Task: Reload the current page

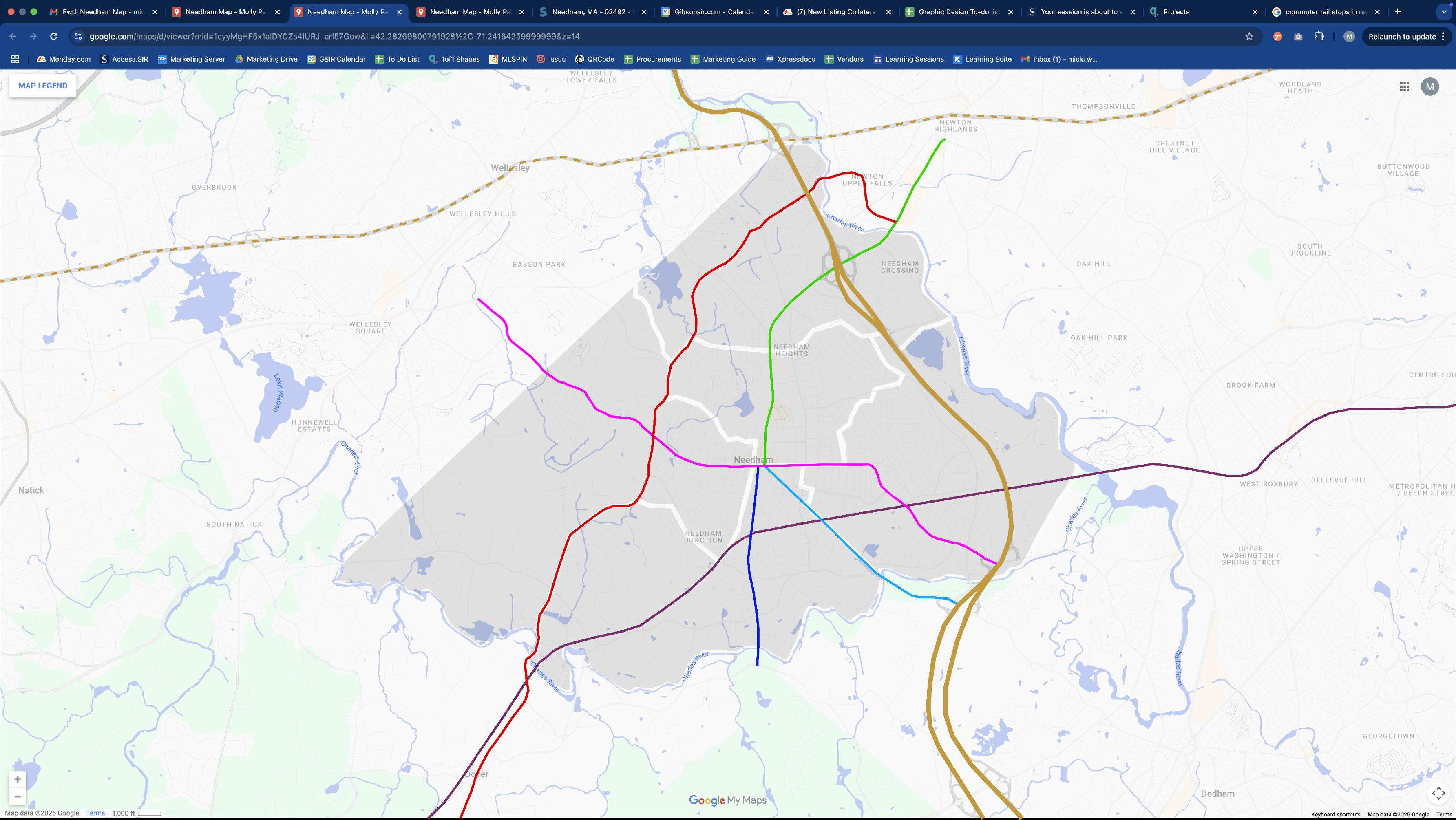Action: point(54,37)
